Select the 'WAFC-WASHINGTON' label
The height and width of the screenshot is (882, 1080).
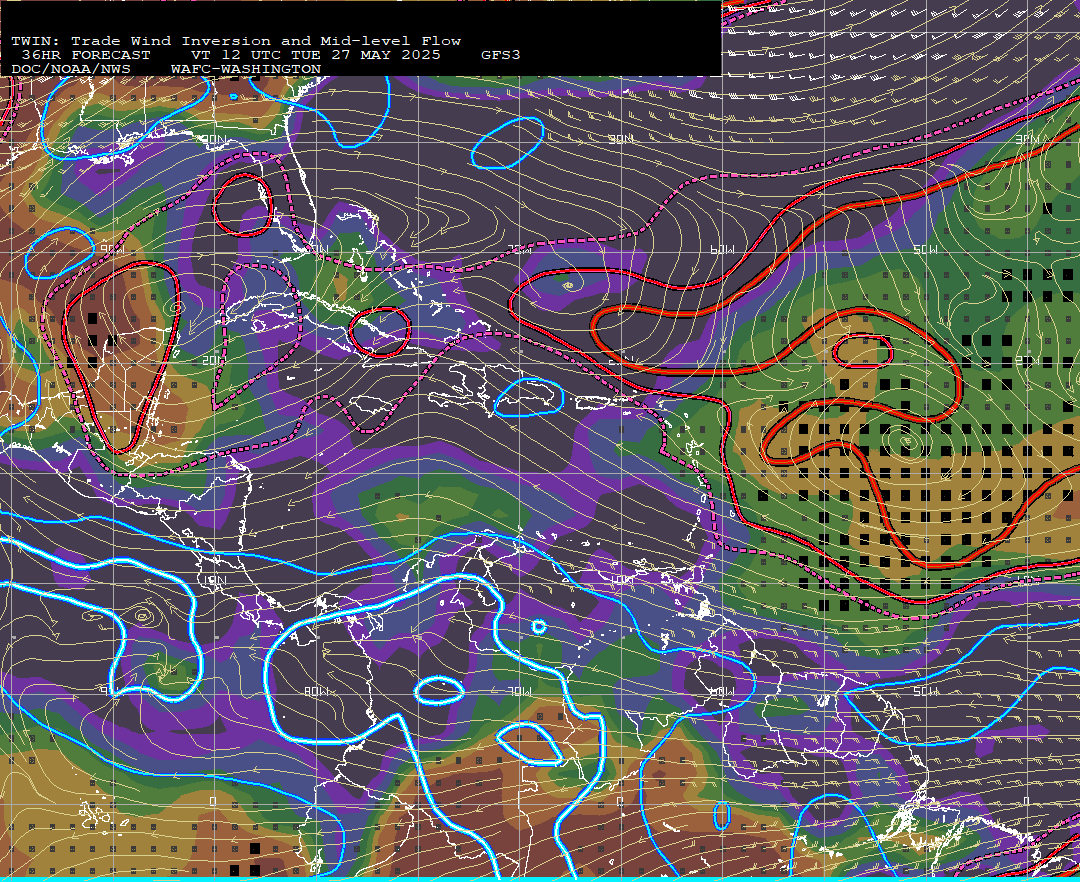click(246, 70)
